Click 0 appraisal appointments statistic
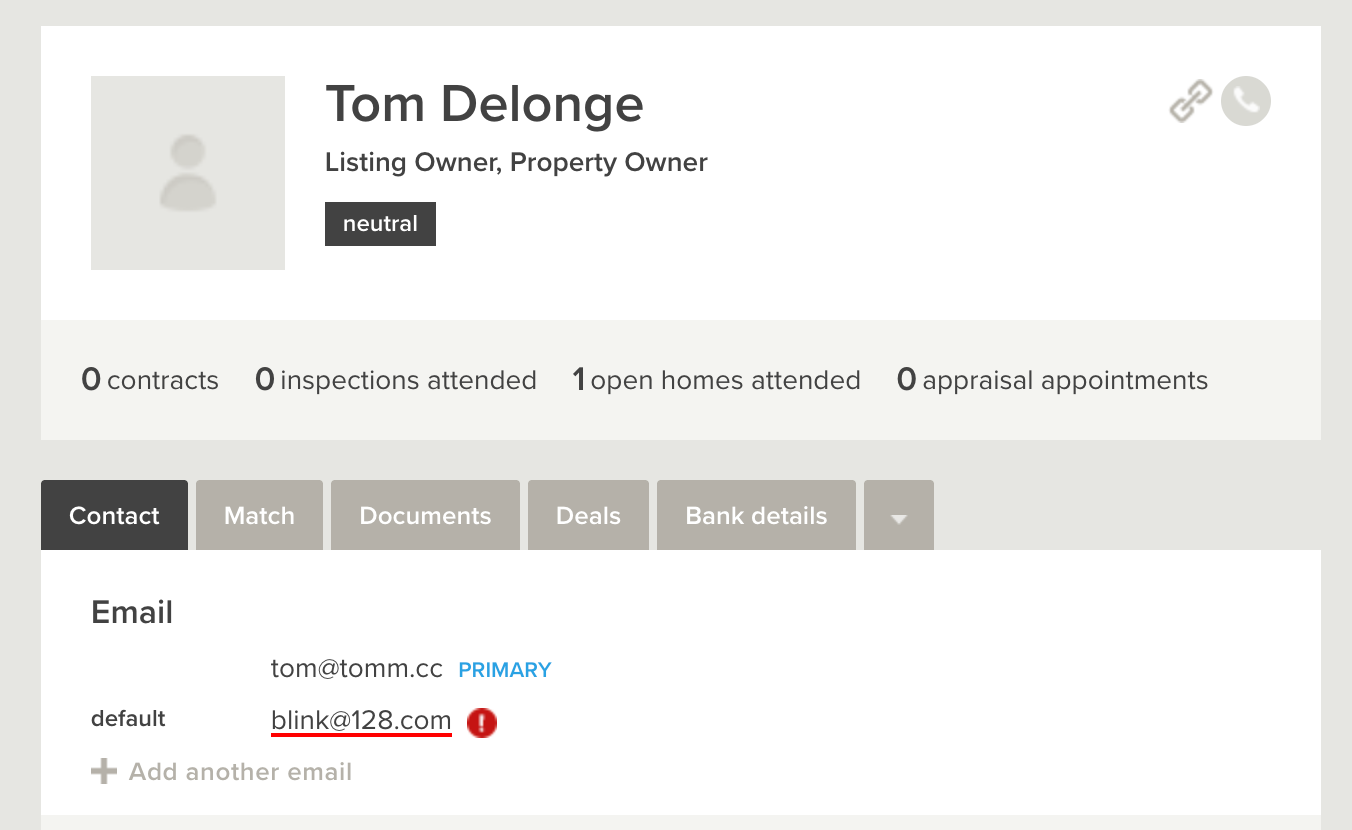Image resolution: width=1352 pixels, height=830 pixels. coord(1052,380)
